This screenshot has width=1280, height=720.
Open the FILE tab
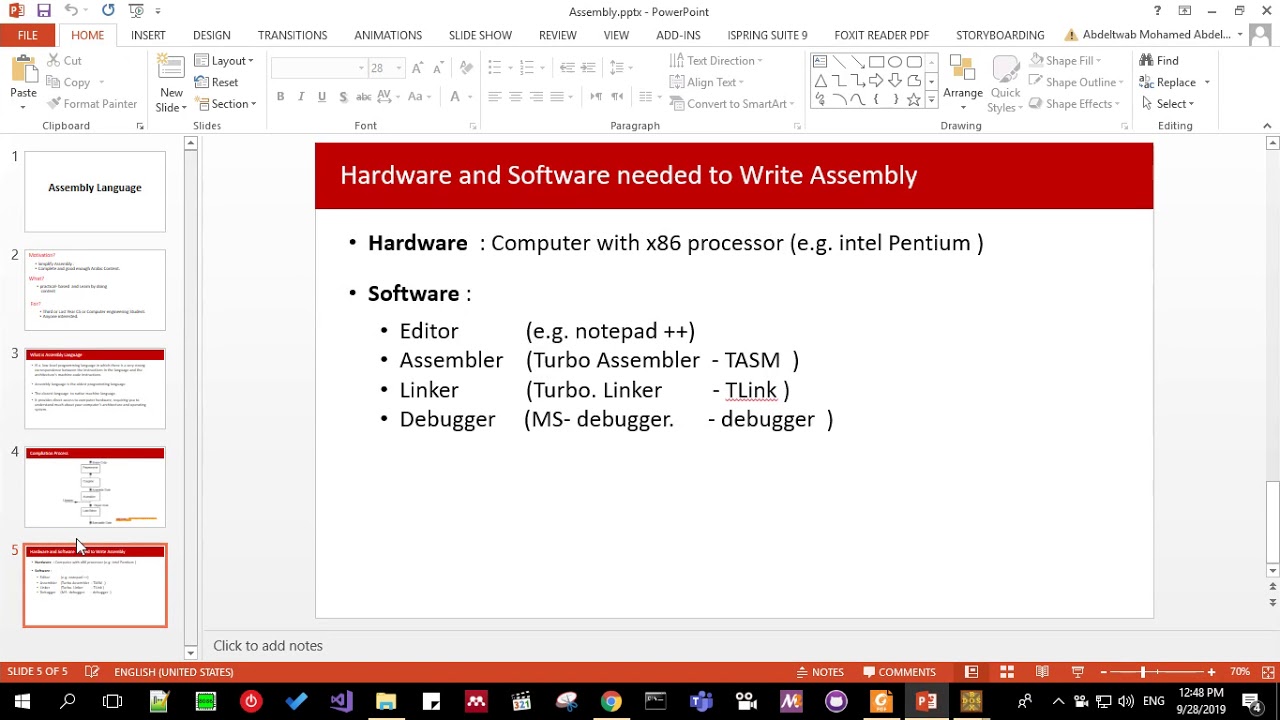[27, 35]
